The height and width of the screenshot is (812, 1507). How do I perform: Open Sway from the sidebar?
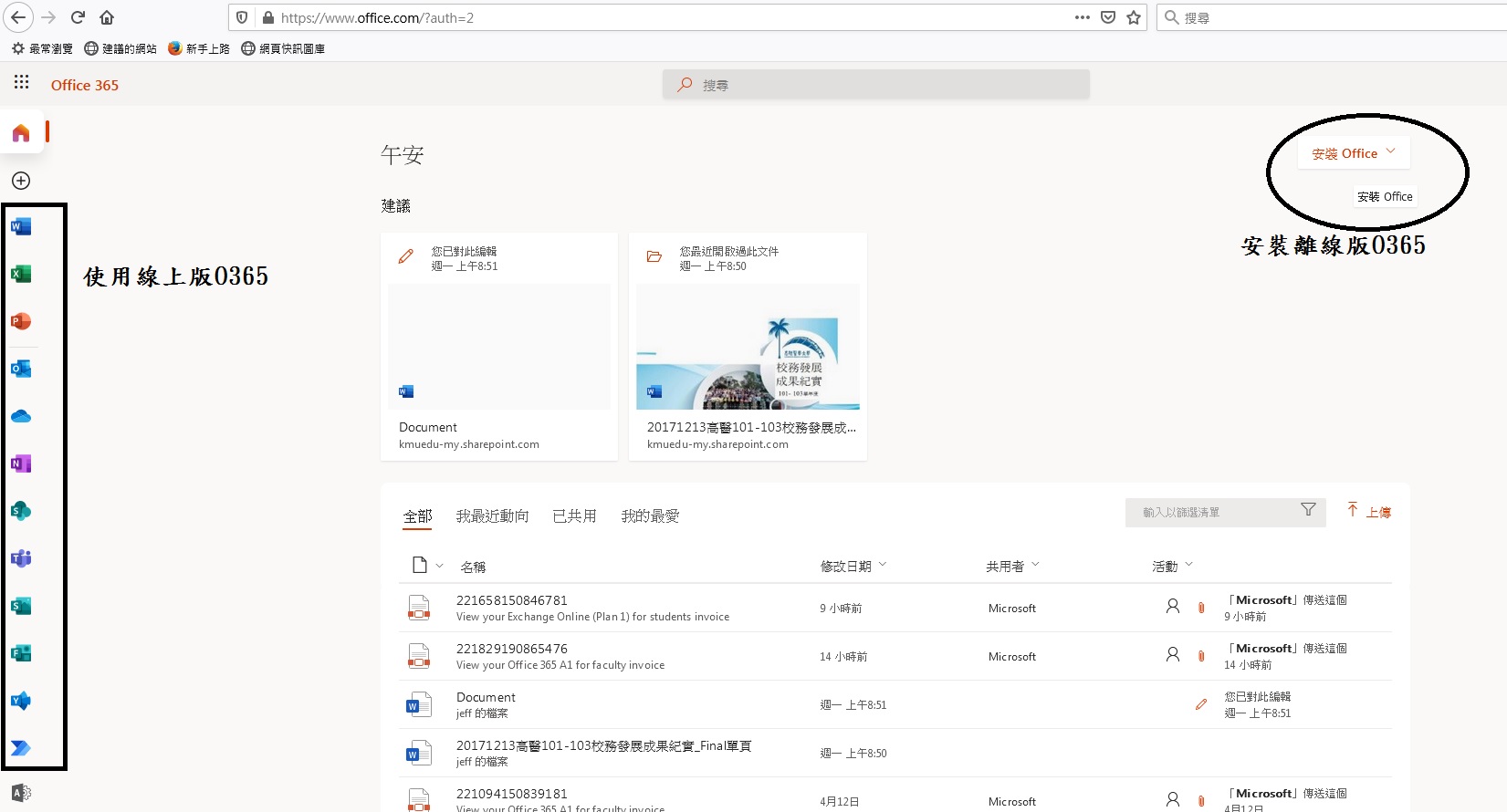[x=21, y=606]
